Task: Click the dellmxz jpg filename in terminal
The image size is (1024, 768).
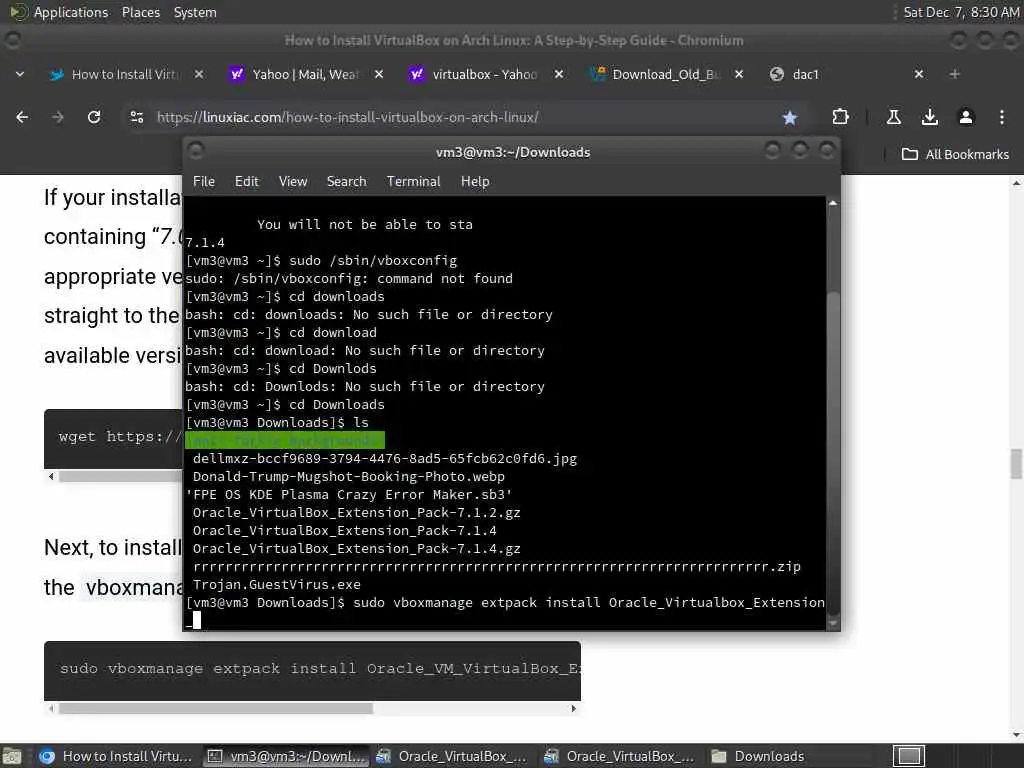Action: [385, 458]
